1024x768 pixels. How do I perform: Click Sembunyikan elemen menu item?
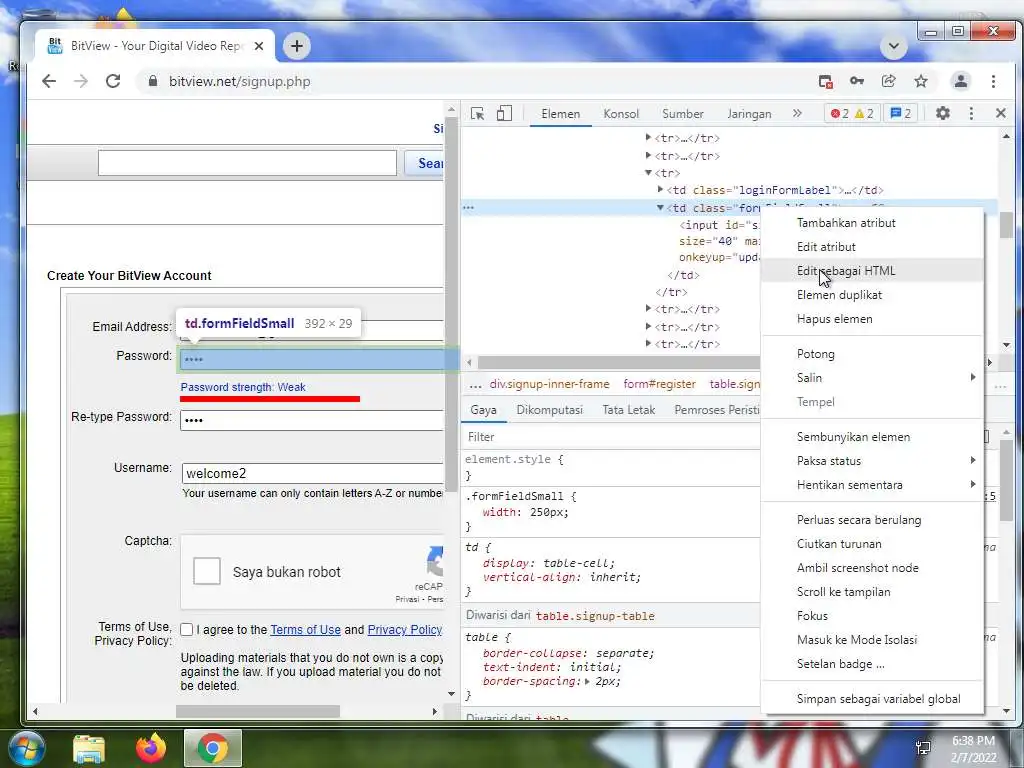(872, 437)
